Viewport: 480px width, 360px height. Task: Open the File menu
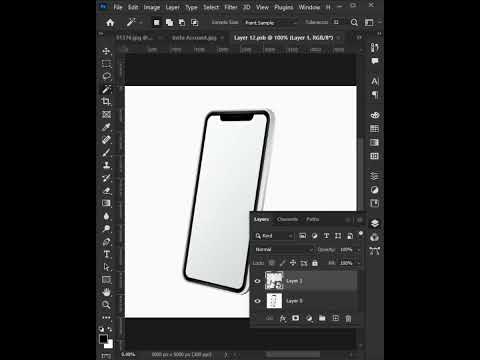coord(118,7)
